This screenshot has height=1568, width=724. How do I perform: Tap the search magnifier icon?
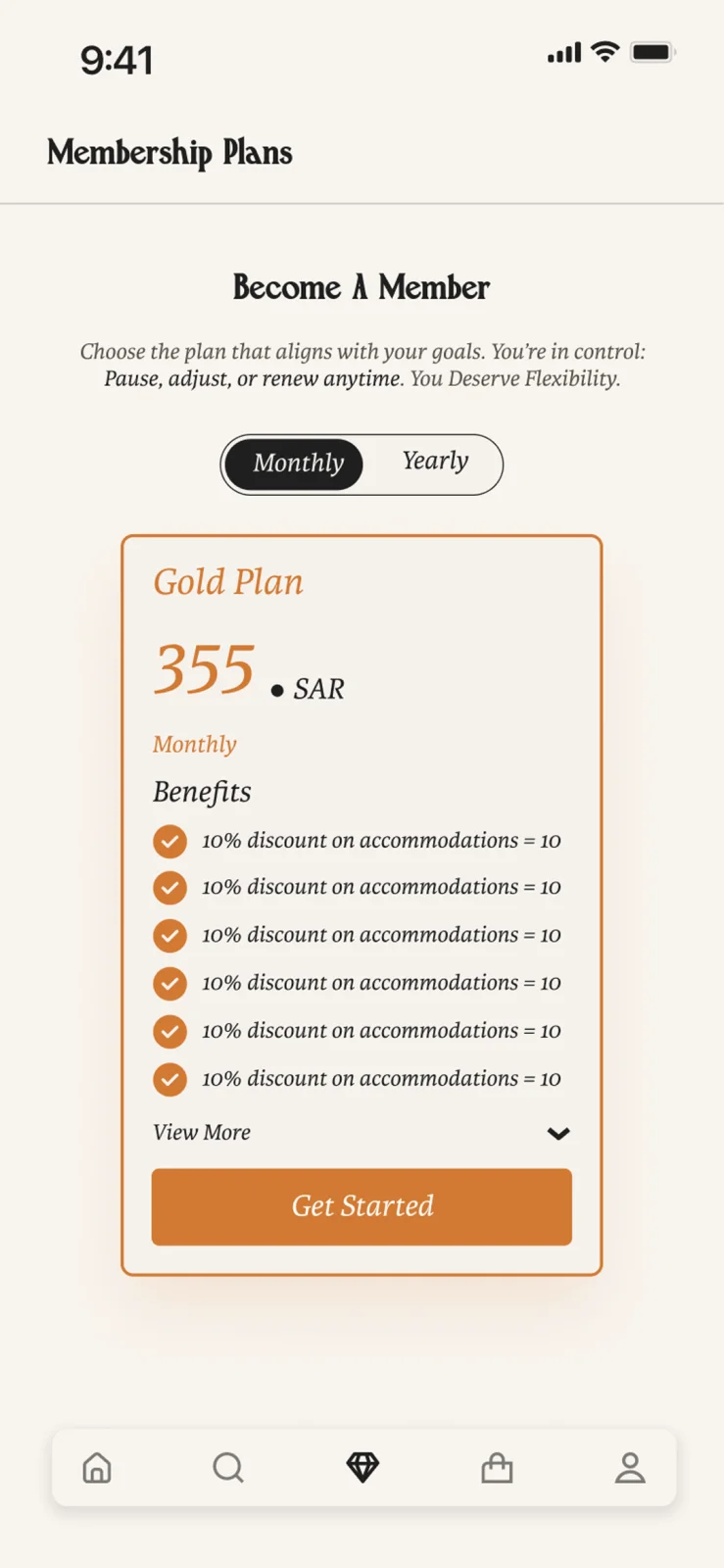tap(228, 1468)
